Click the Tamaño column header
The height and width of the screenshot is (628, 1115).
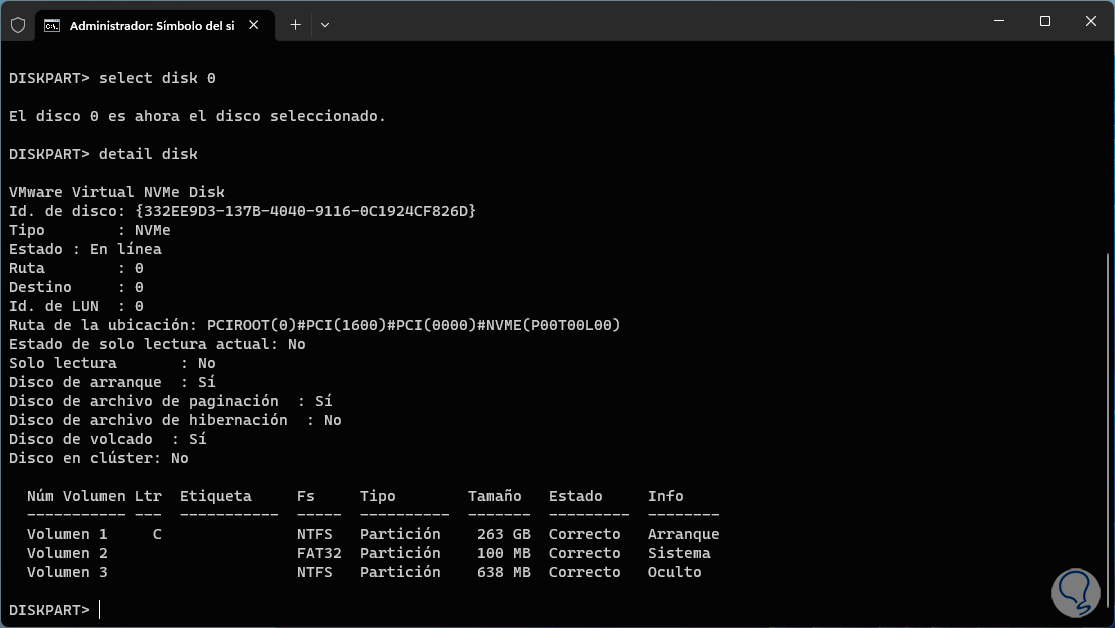click(x=494, y=496)
